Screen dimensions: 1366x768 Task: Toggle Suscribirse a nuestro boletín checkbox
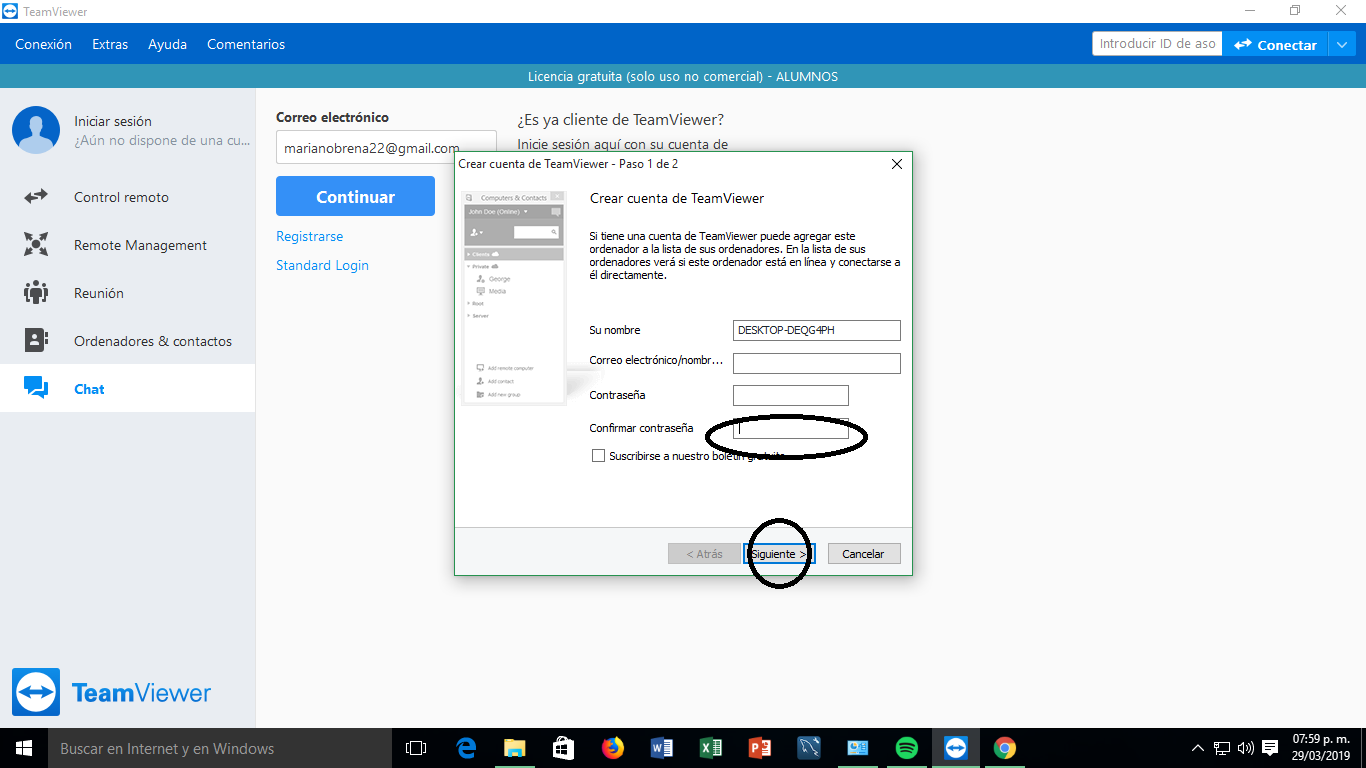point(599,456)
